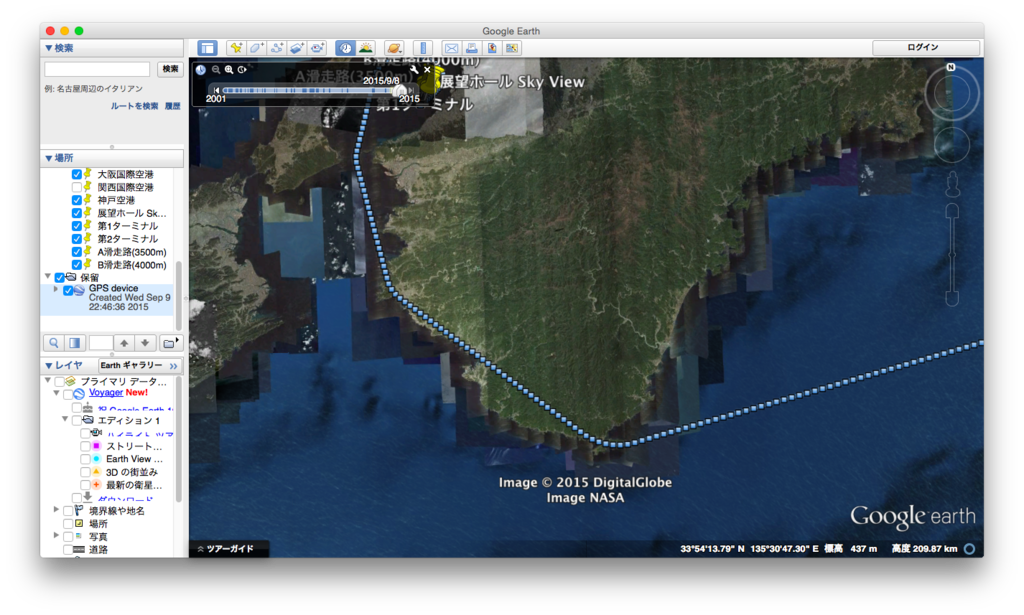Click the move joystick navigation control

[952, 144]
